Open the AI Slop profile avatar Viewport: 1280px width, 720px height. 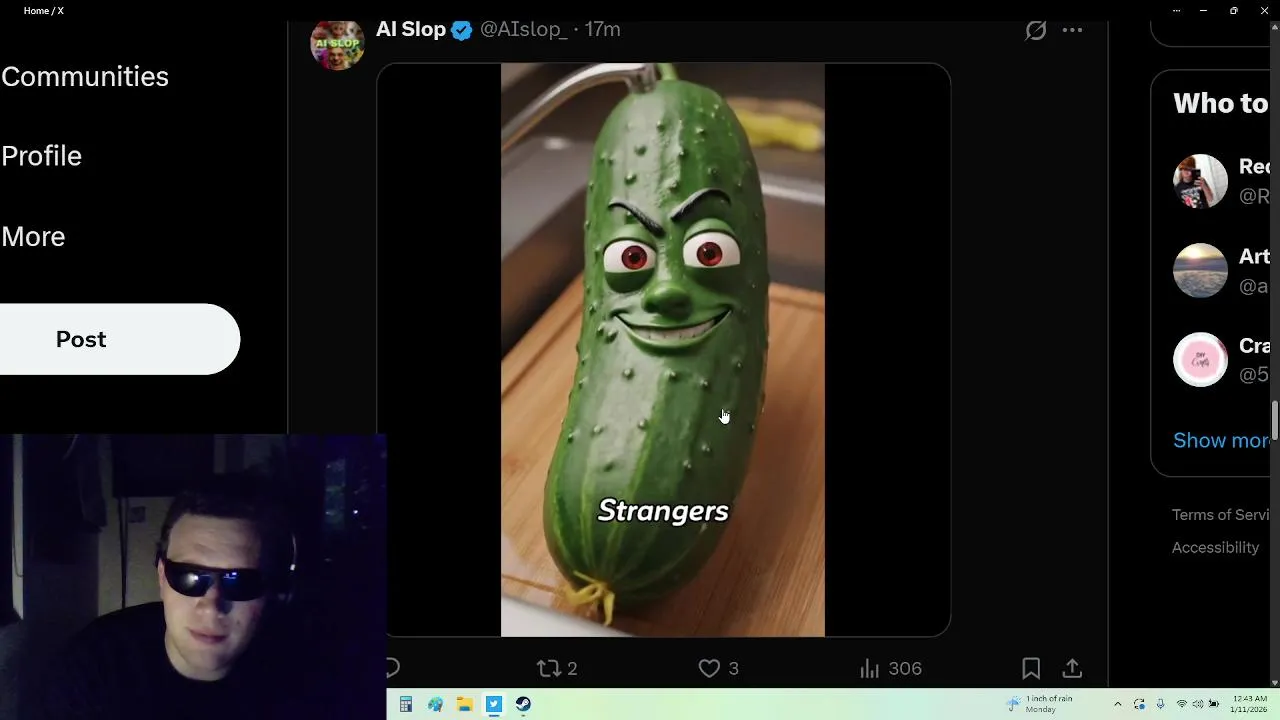337,44
